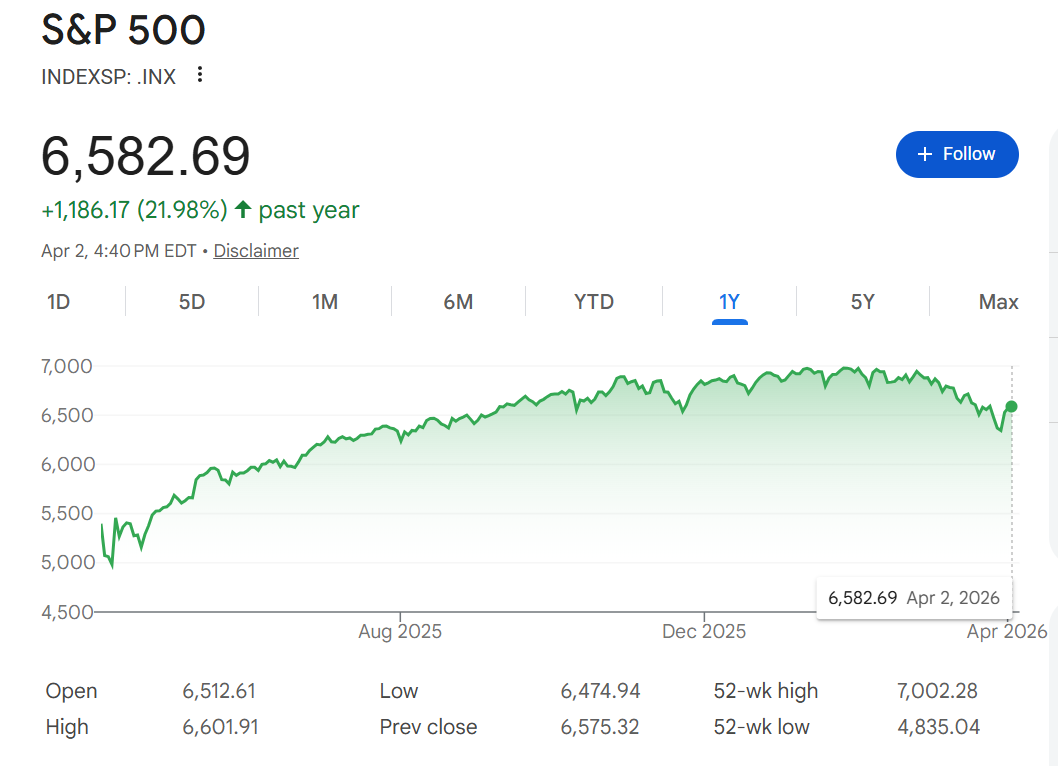View the 5Y chart range
This screenshot has width=1058, height=766.
[x=862, y=302]
